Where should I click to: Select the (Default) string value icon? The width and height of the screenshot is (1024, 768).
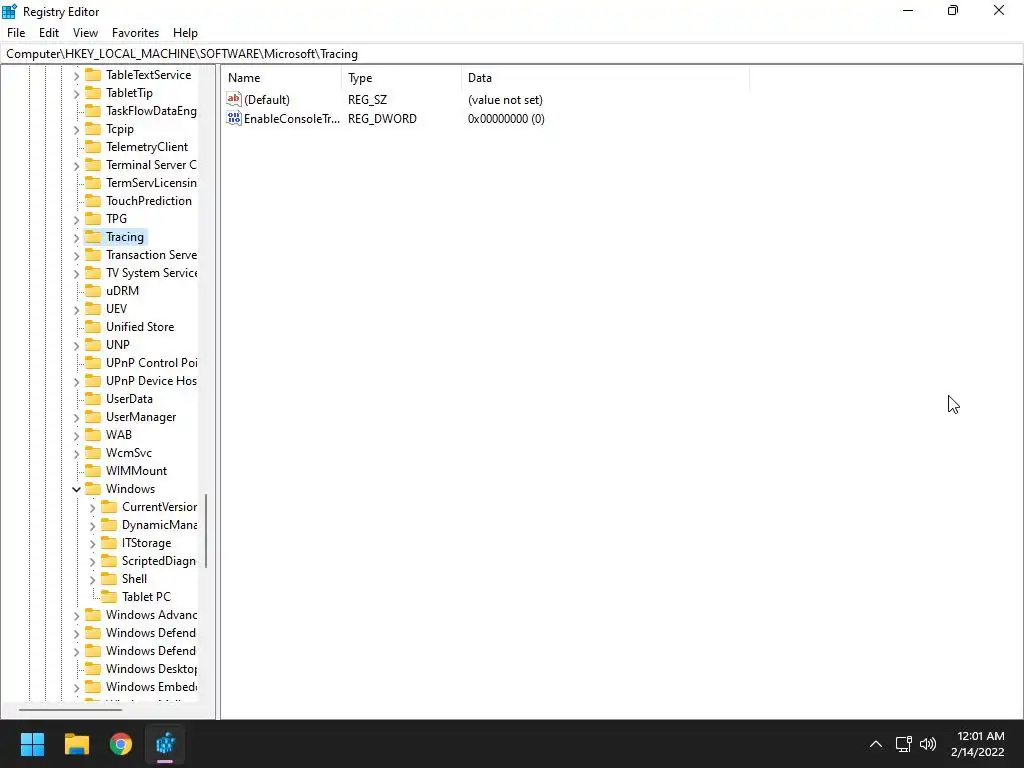click(x=234, y=99)
